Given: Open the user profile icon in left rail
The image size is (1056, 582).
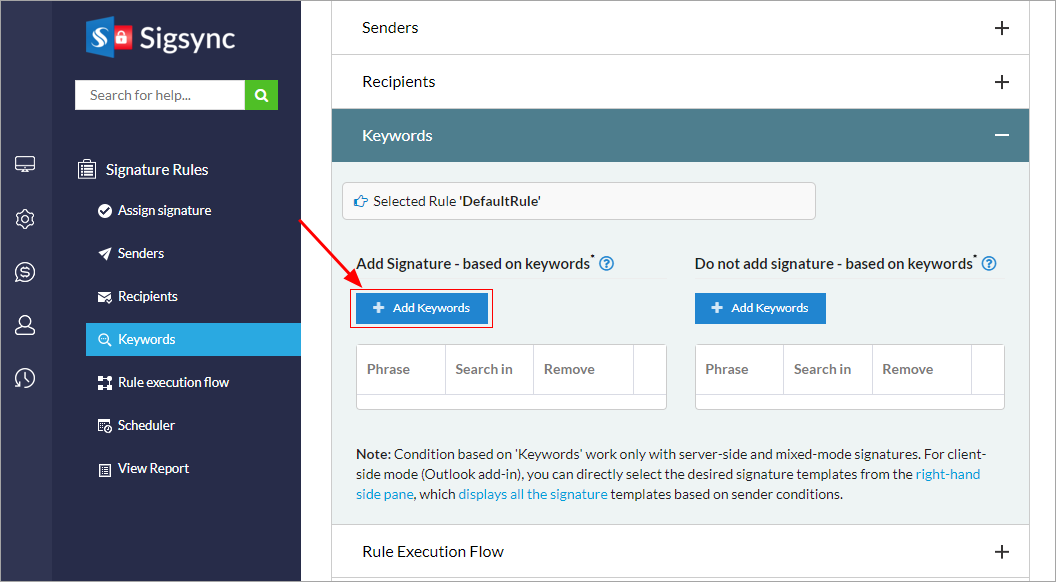Looking at the screenshot, I should tap(25, 325).
